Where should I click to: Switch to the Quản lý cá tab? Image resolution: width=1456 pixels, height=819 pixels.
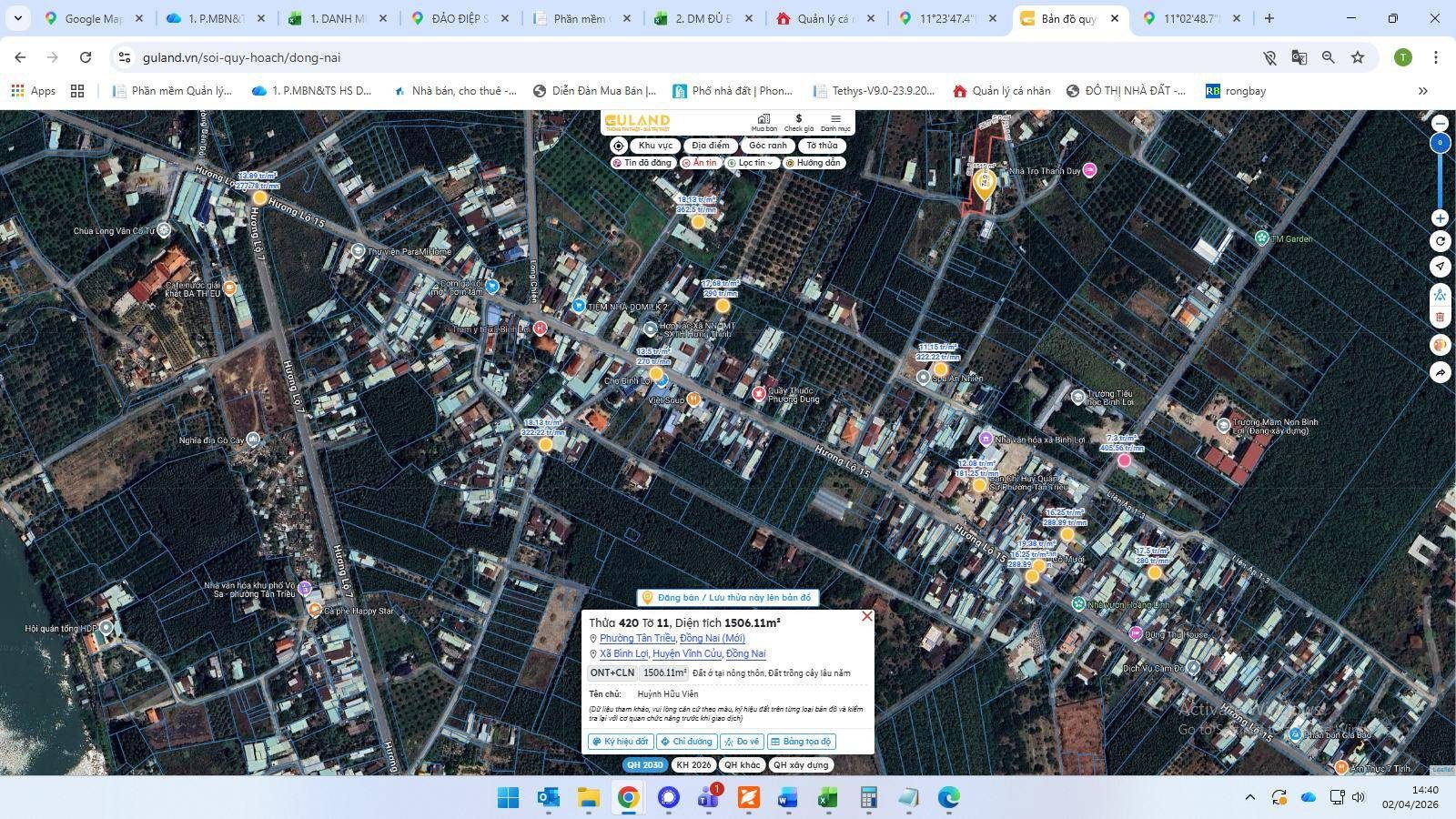826,18
